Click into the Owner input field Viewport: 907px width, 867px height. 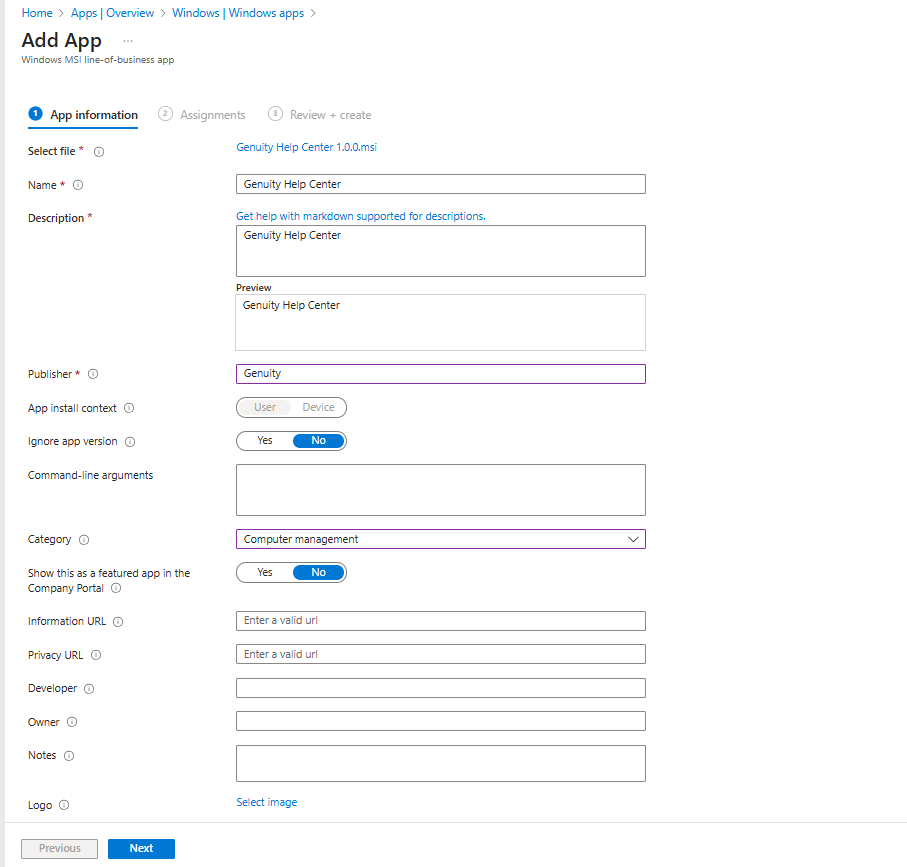click(x=441, y=721)
